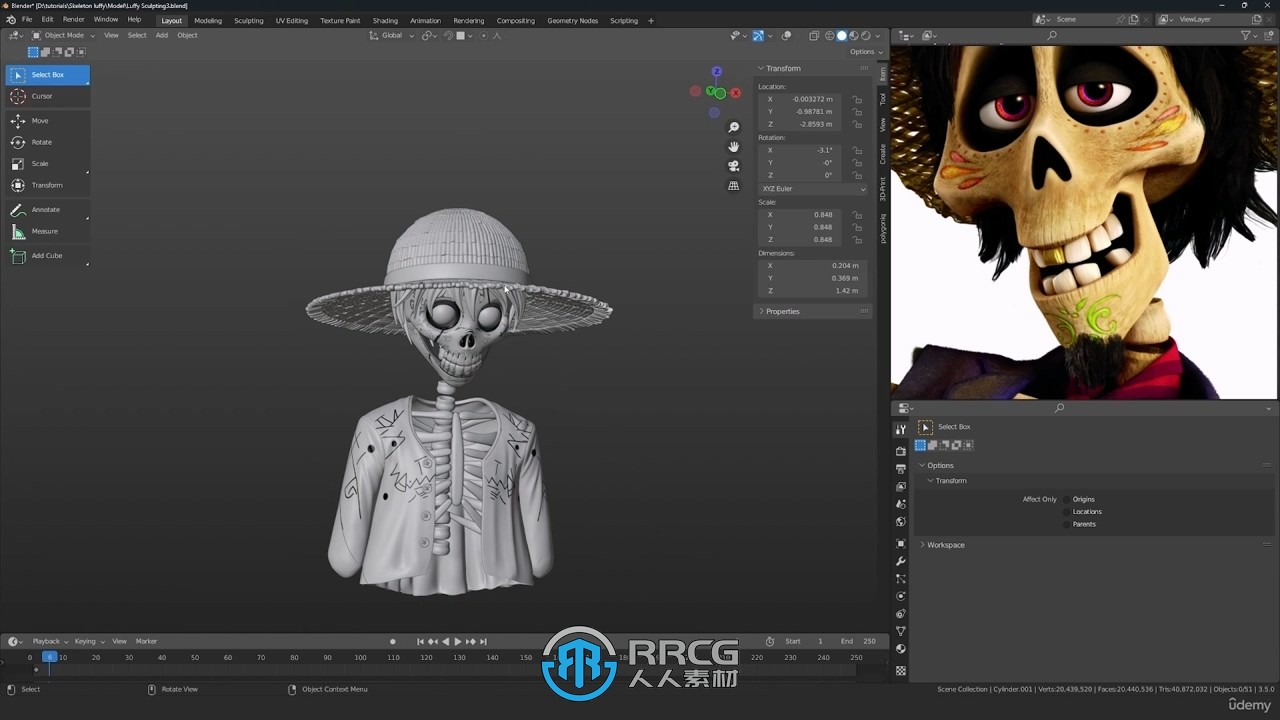1280x720 pixels.
Task: Open the Object Mode dropdown
Action: pos(62,35)
